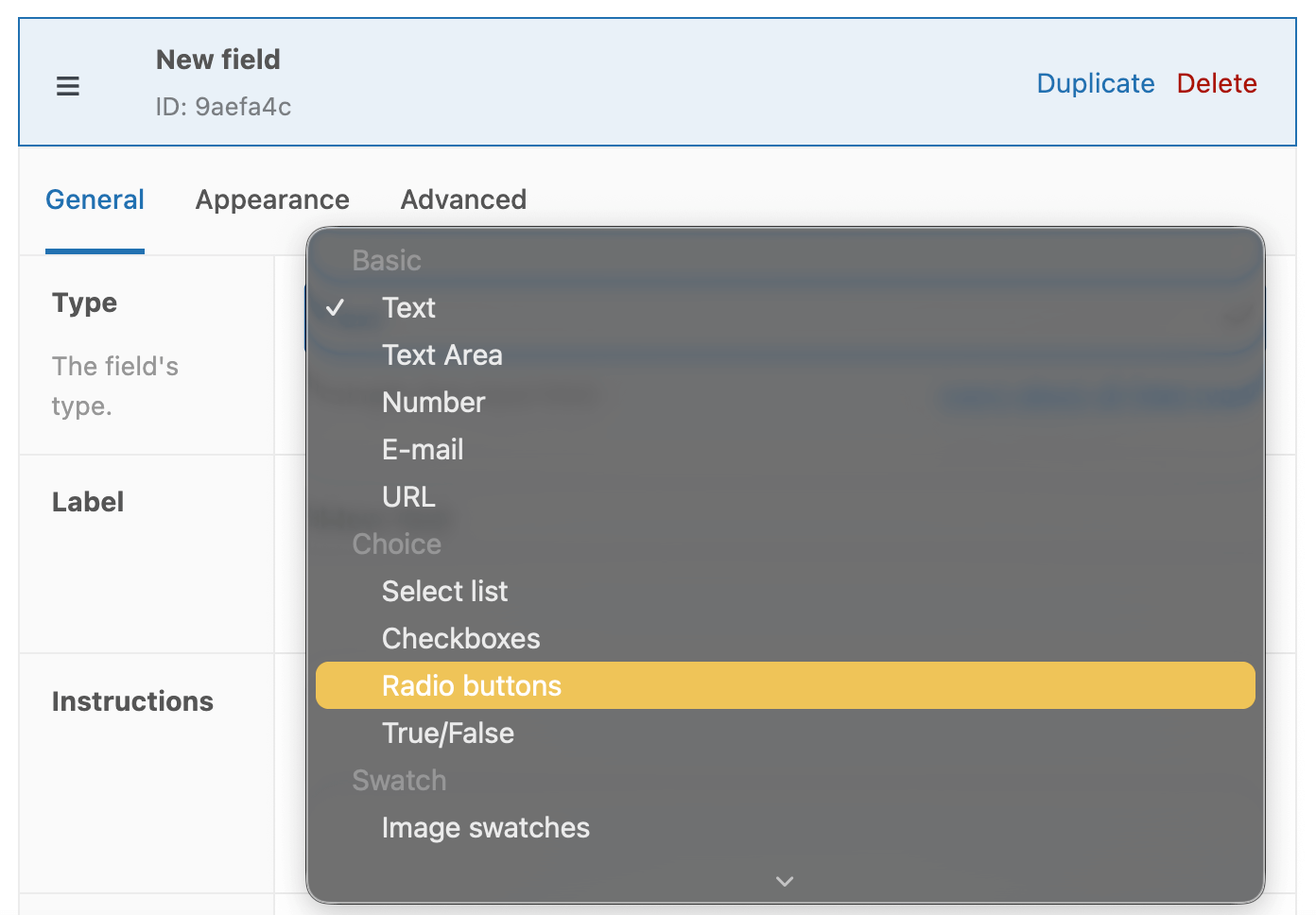This screenshot has width=1316, height=915.
Task: Select the Text Area field type
Action: pos(442,354)
